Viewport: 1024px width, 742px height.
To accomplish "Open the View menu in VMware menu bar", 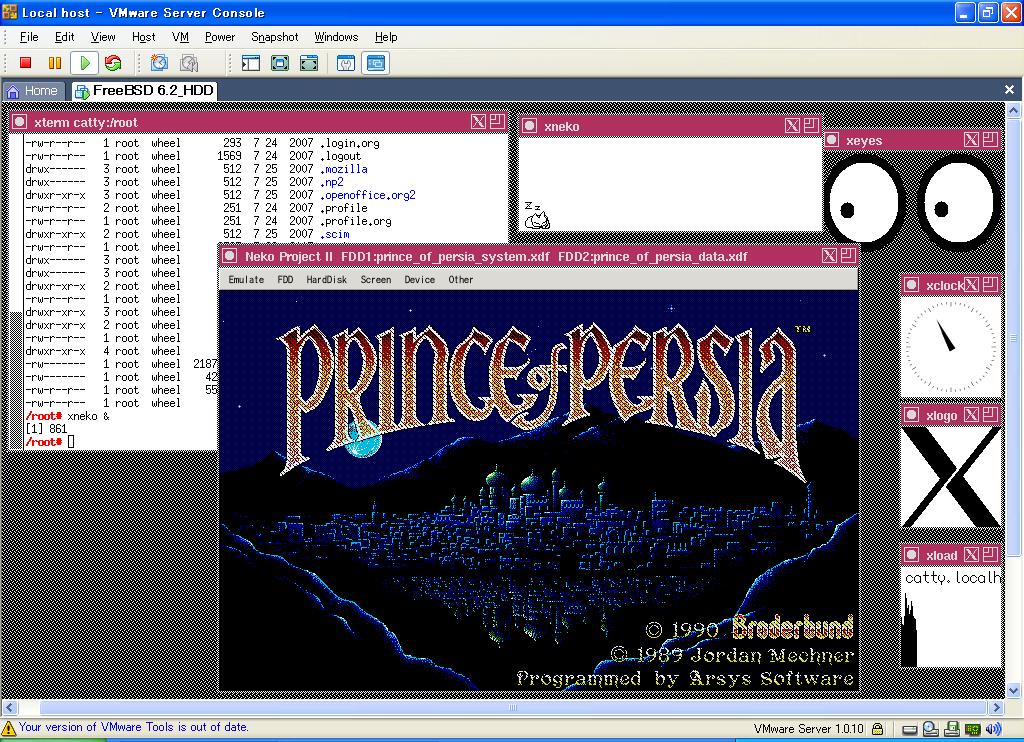I will [x=103, y=37].
